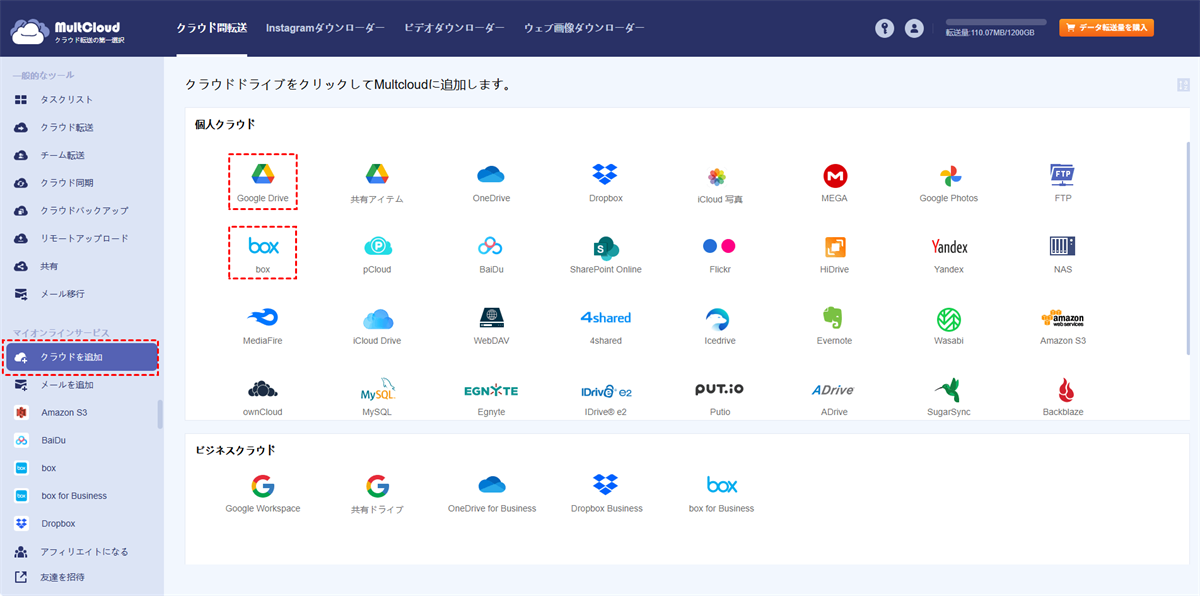Add SharePoint Online drive
The height and width of the screenshot is (596, 1200).
606,254
